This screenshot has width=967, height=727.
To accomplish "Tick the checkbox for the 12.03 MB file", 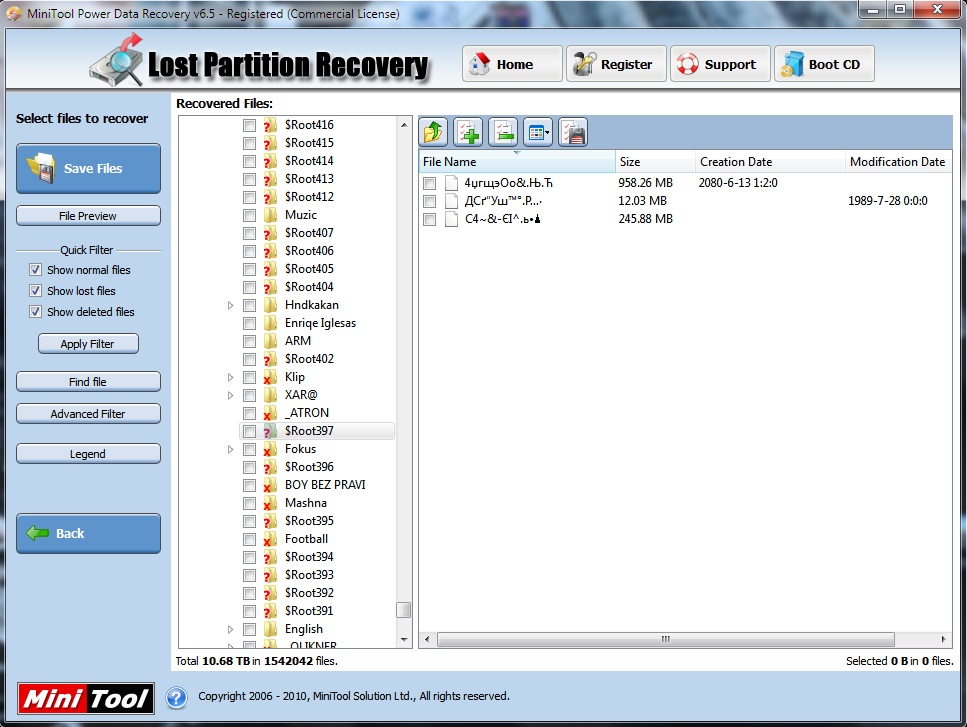I will click(x=430, y=201).
